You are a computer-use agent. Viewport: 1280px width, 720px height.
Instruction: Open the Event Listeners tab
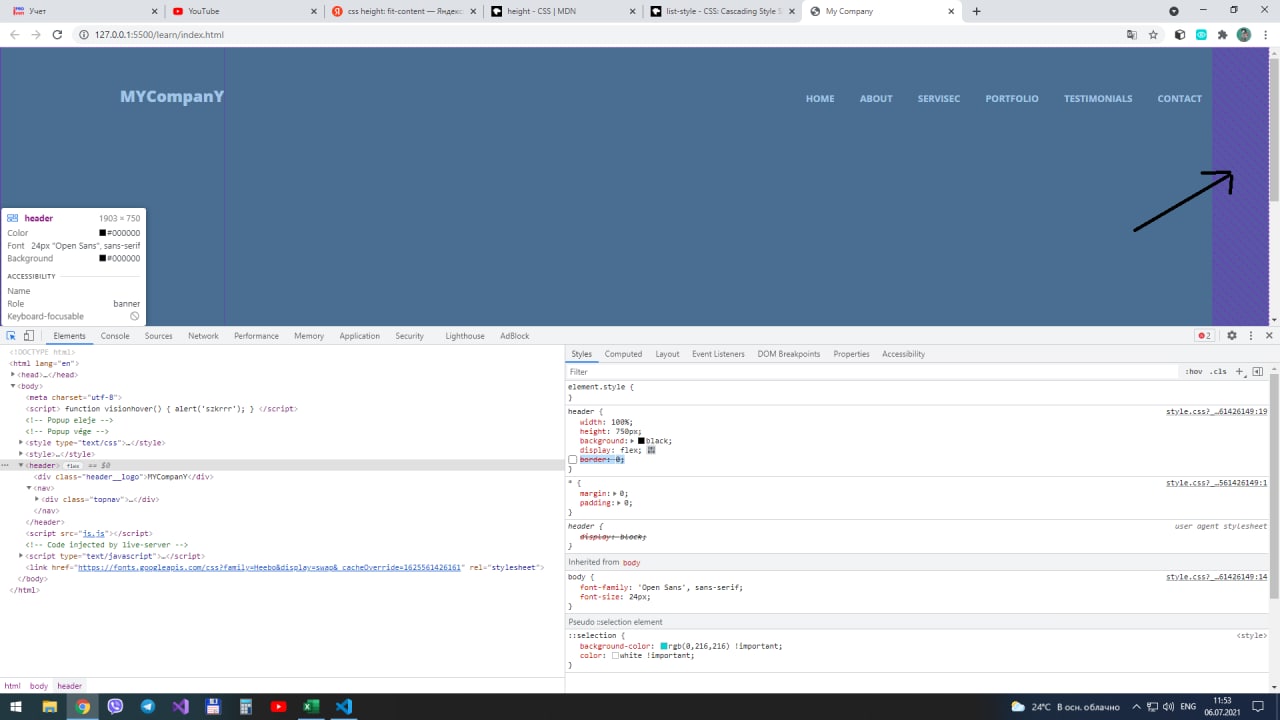[718, 354]
